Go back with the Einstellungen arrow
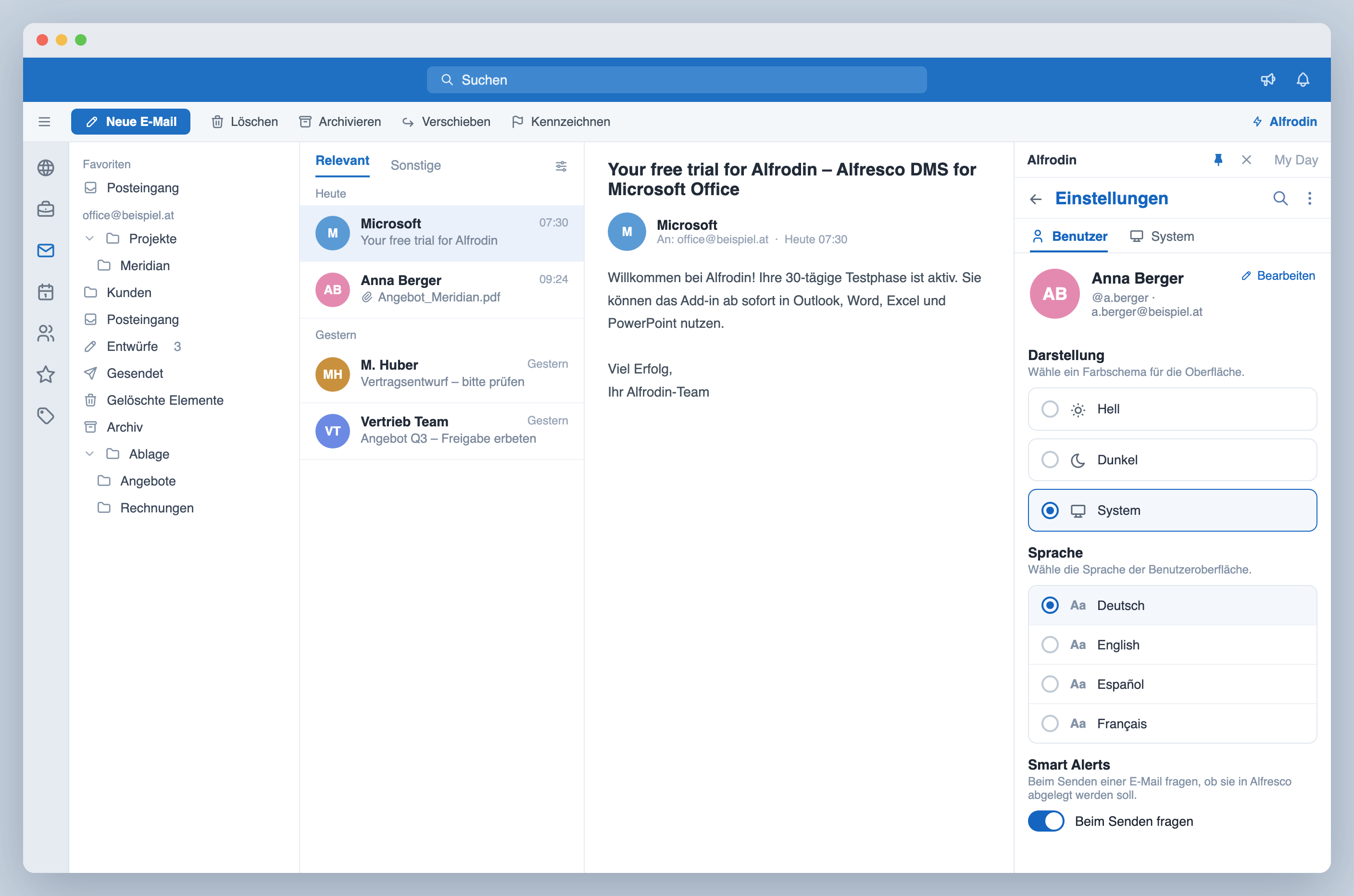Image resolution: width=1354 pixels, height=896 pixels. click(x=1036, y=199)
